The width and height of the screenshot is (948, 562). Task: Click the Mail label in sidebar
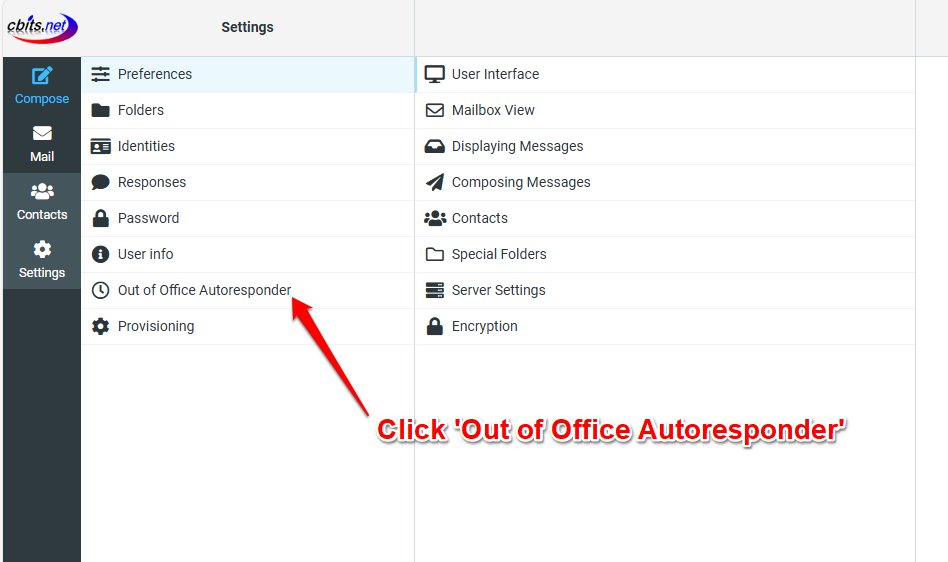click(42, 157)
